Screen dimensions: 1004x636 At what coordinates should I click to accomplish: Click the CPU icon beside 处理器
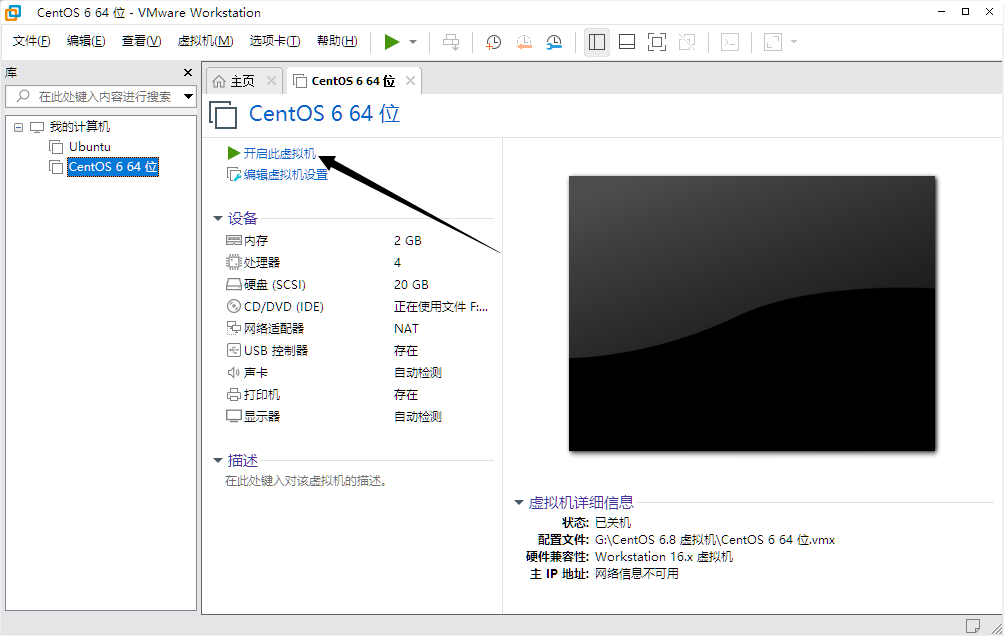click(x=234, y=263)
